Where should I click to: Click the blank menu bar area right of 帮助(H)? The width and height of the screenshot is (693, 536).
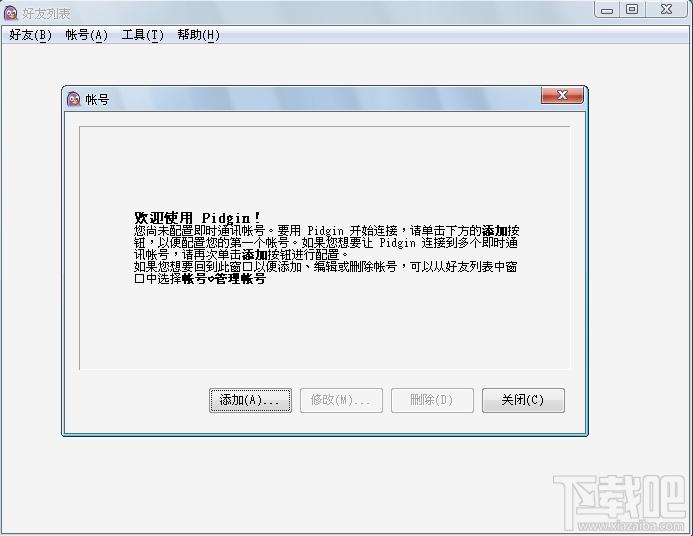[450, 35]
